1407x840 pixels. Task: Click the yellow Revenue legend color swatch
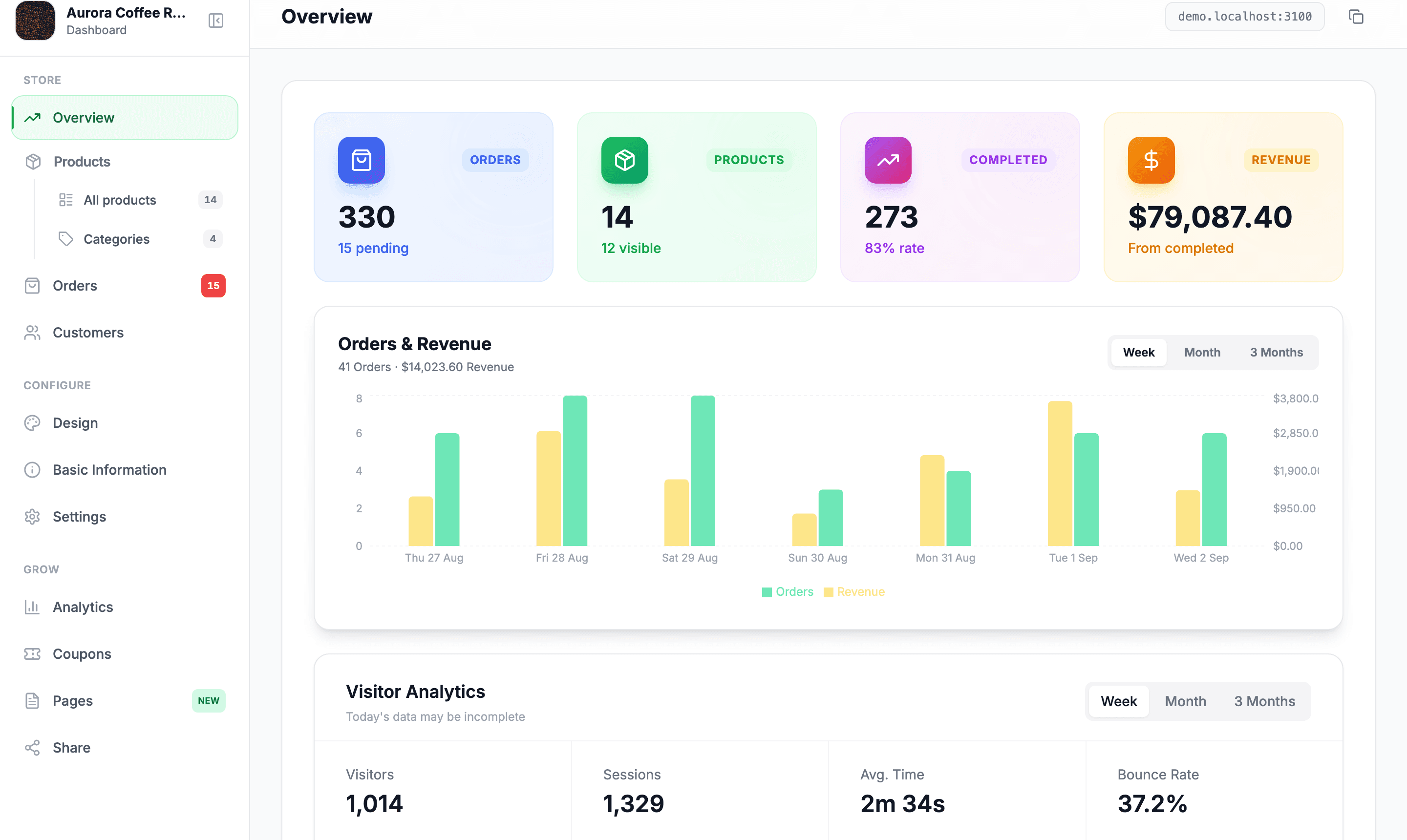click(829, 593)
